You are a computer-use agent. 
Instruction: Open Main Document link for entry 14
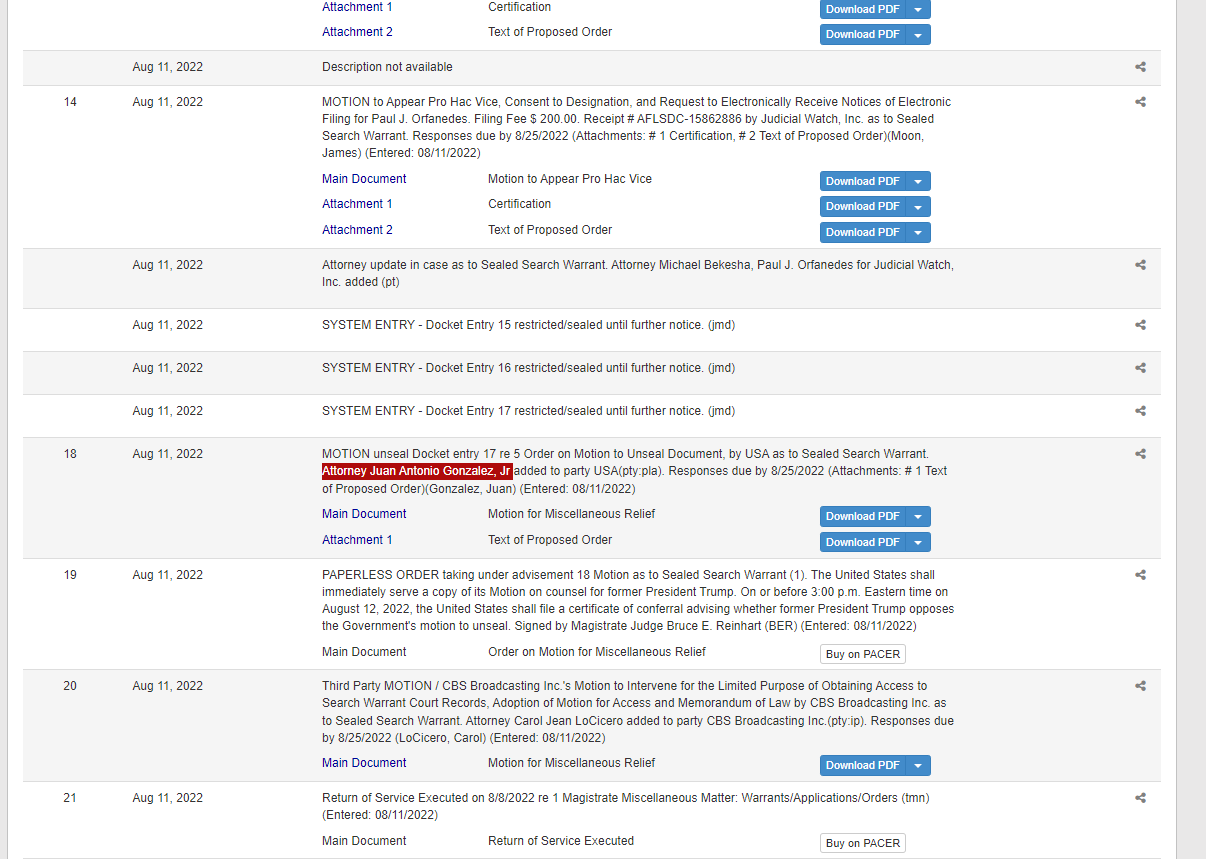click(x=364, y=179)
